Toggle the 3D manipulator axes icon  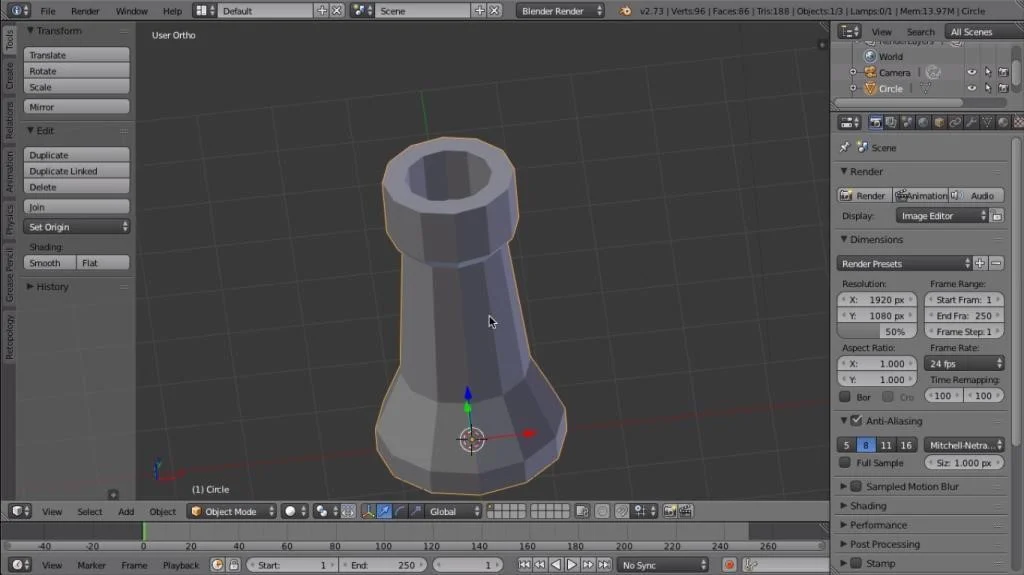point(368,512)
